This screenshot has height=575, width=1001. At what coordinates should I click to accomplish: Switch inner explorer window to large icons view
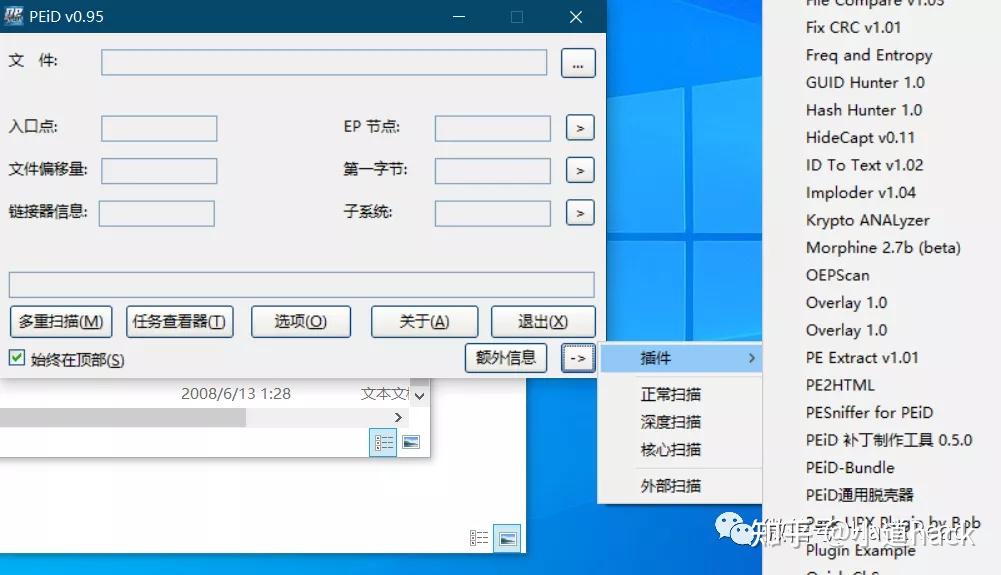[411, 442]
